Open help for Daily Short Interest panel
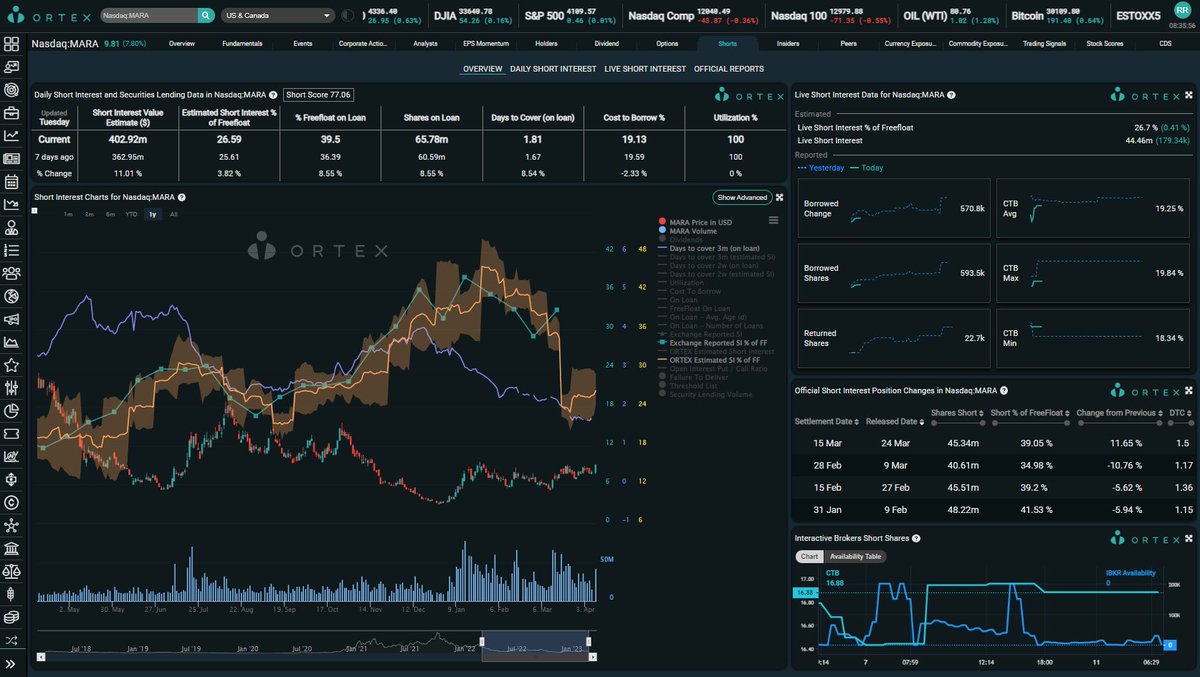1200x677 pixels. [x=273, y=95]
